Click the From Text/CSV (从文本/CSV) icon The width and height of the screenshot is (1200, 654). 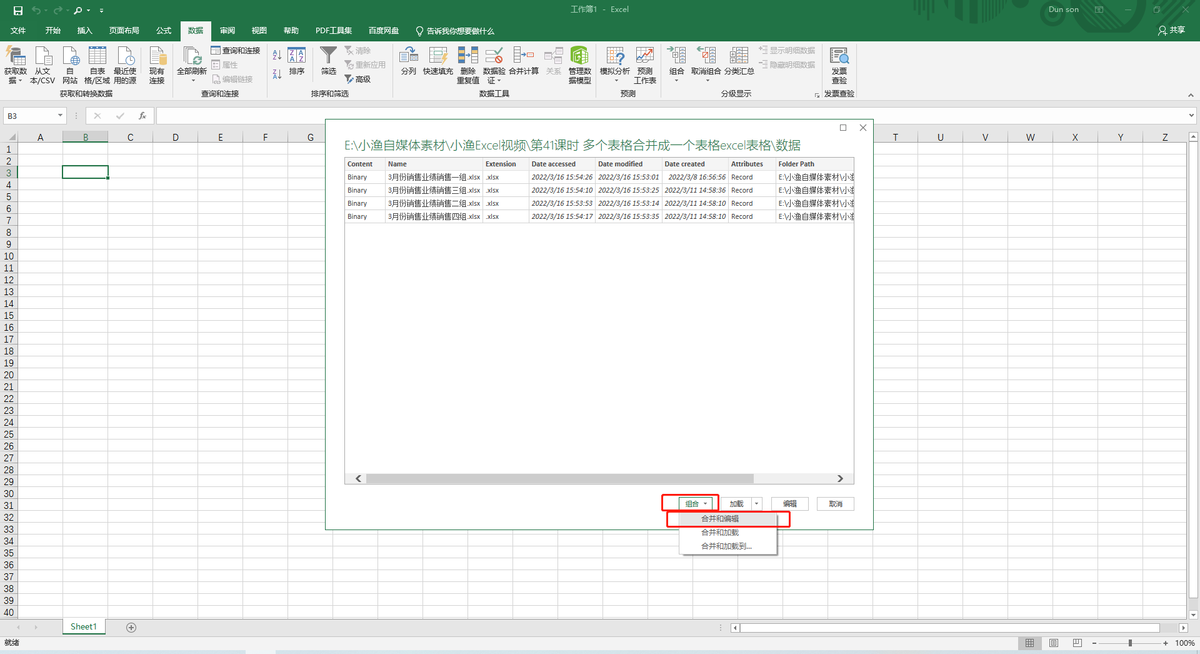[x=43, y=57]
